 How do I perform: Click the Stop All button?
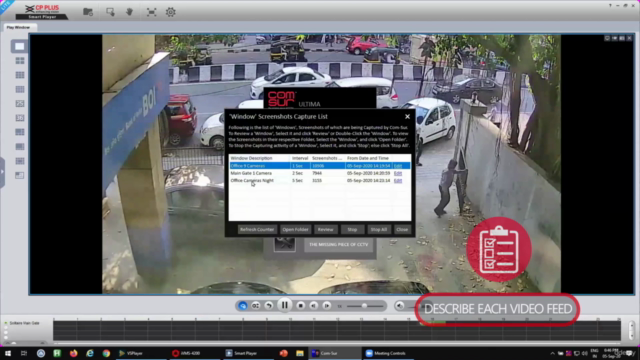click(x=378, y=229)
